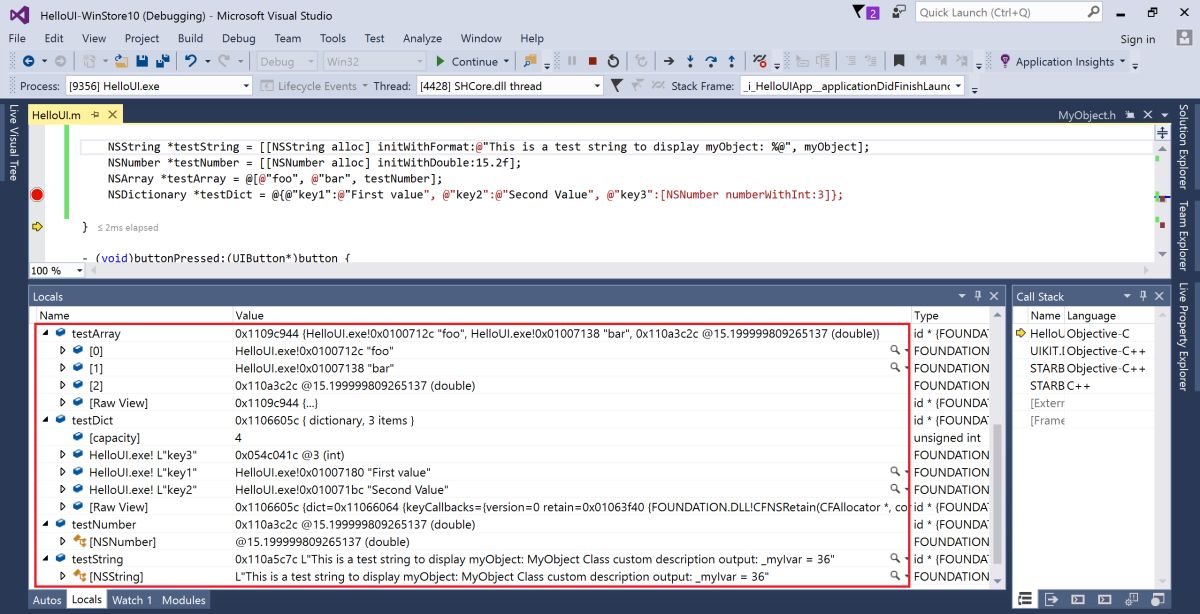Select the [Raw View] row under testArray
This screenshot has width=1200, height=614.
pyautogui.click(x=512, y=403)
